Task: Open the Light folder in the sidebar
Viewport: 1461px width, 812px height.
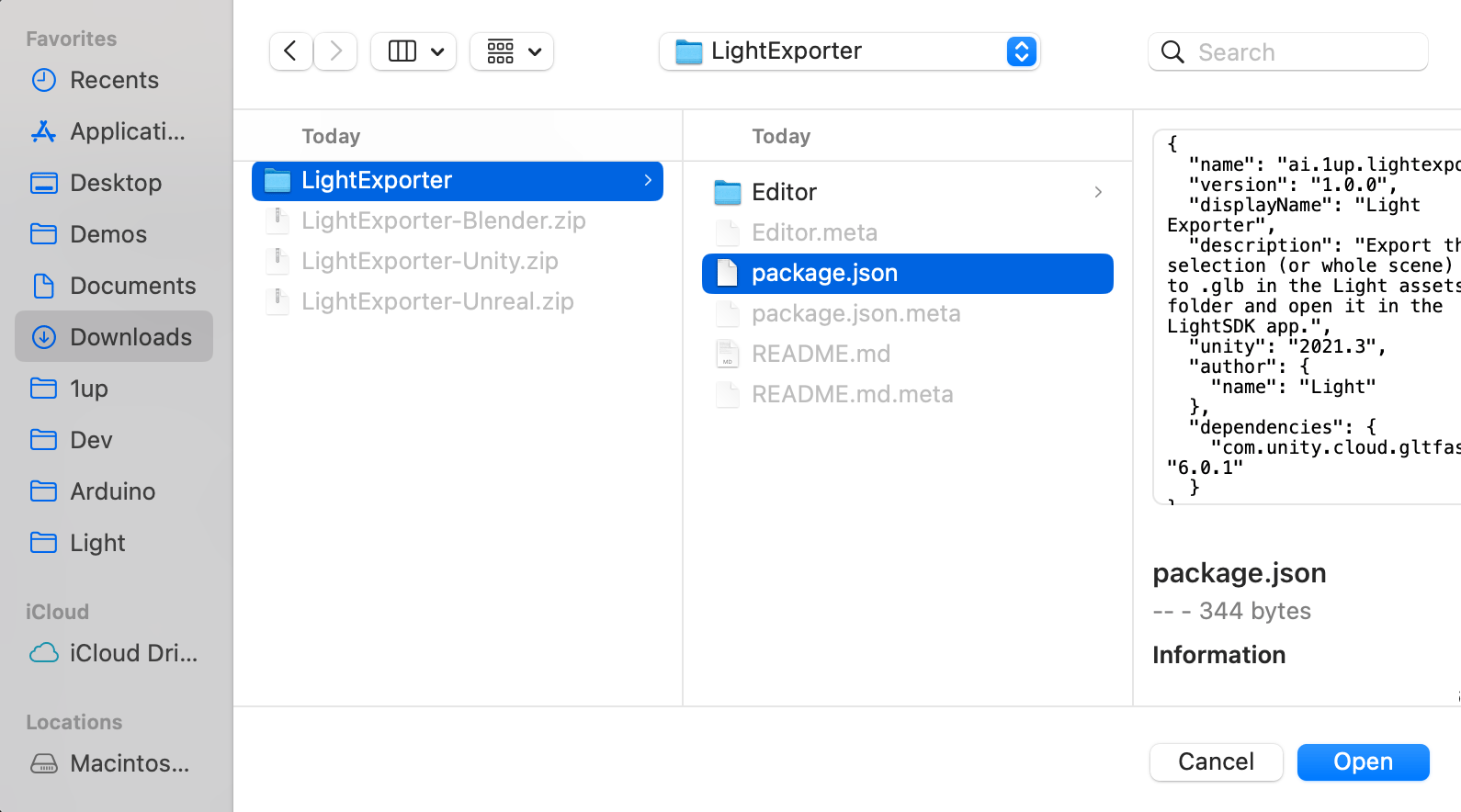Action: 114,543
